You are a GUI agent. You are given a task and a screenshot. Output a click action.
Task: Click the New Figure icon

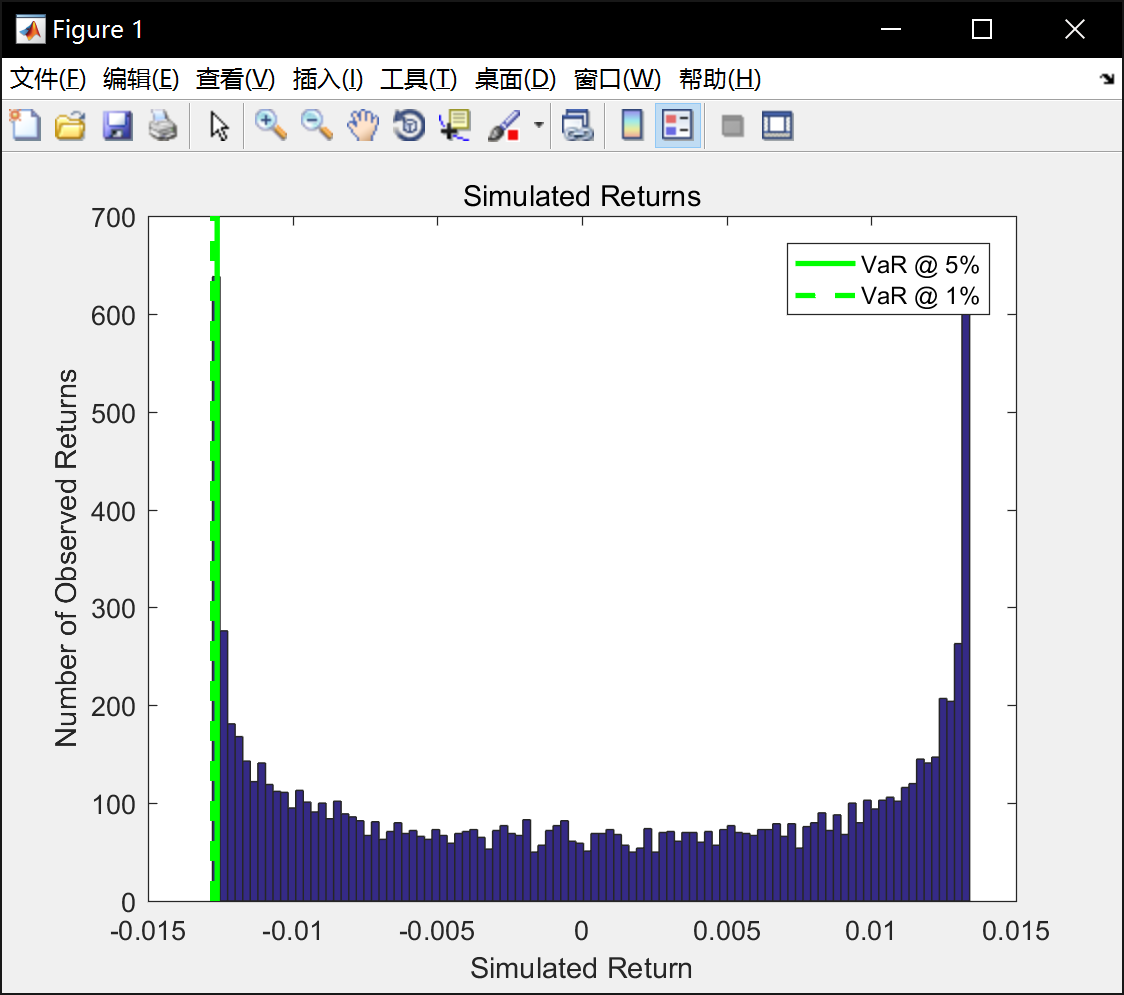pos(25,125)
